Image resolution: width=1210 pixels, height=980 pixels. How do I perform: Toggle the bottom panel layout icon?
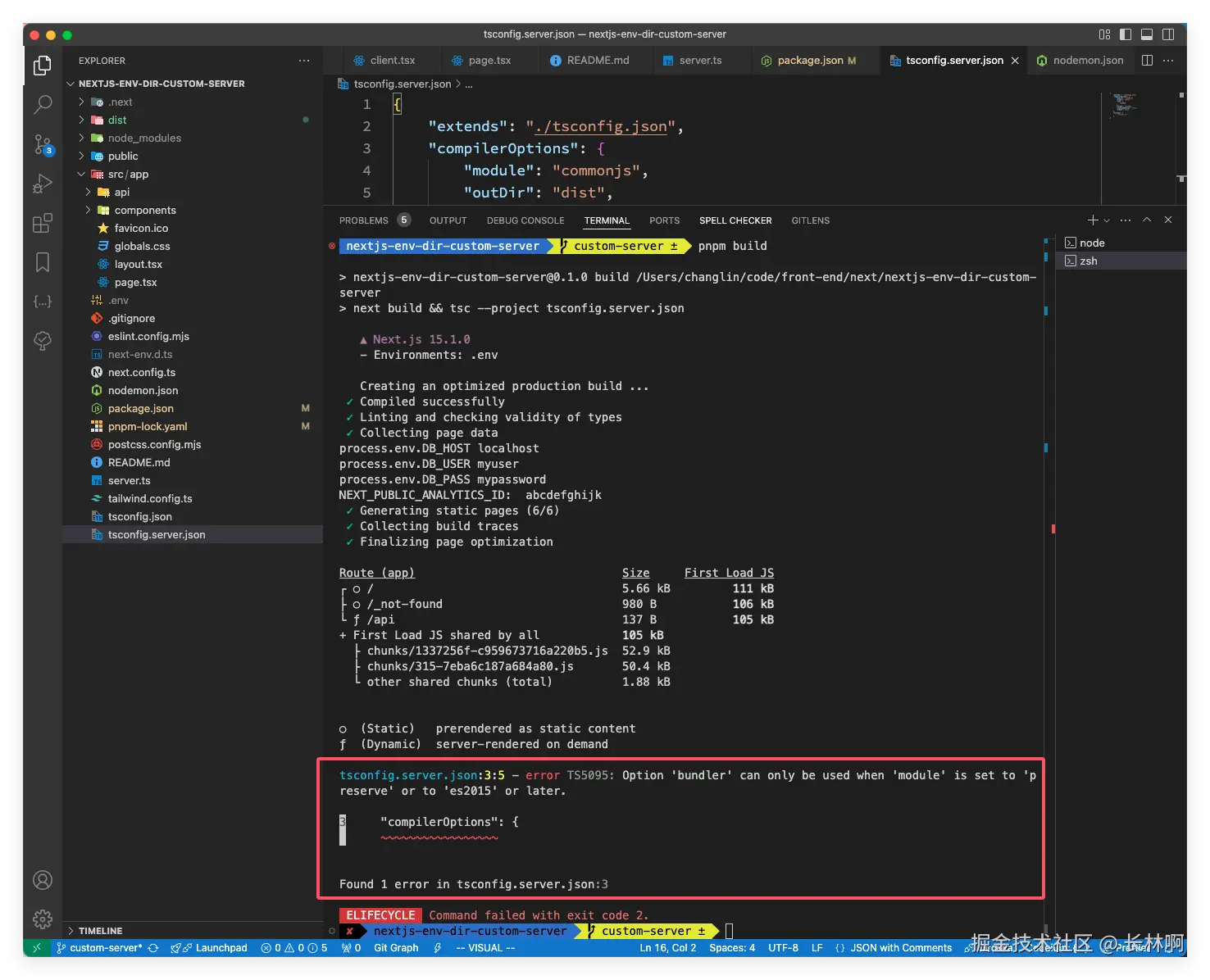point(1147,34)
